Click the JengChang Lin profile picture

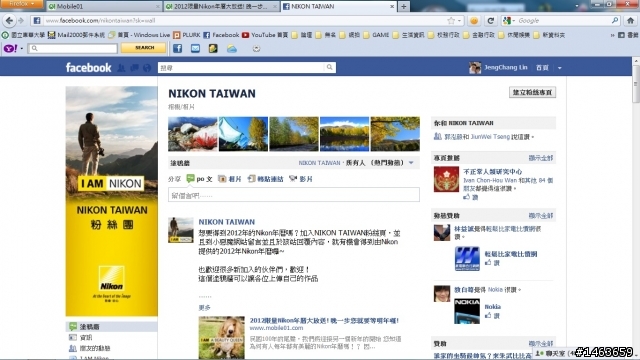(475, 68)
